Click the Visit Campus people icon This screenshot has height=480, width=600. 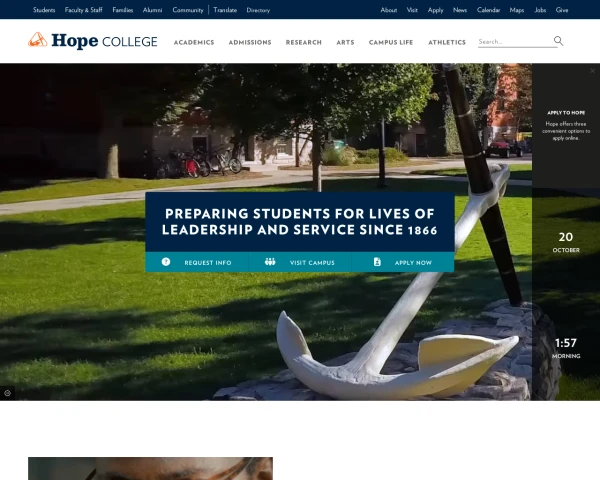(270, 262)
